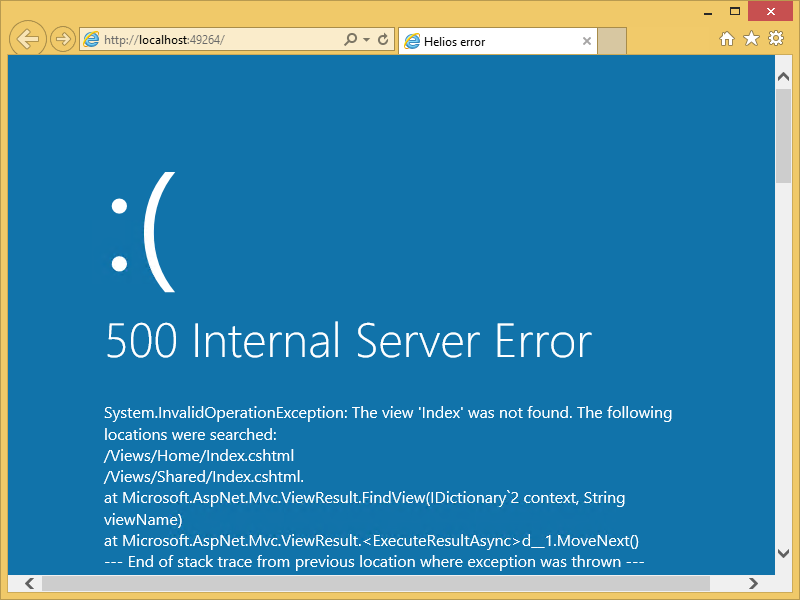The height and width of the screenshot is (600, 800).
Task: Click the vertical scrollbar thumb
Action: [x=783, y=136]
